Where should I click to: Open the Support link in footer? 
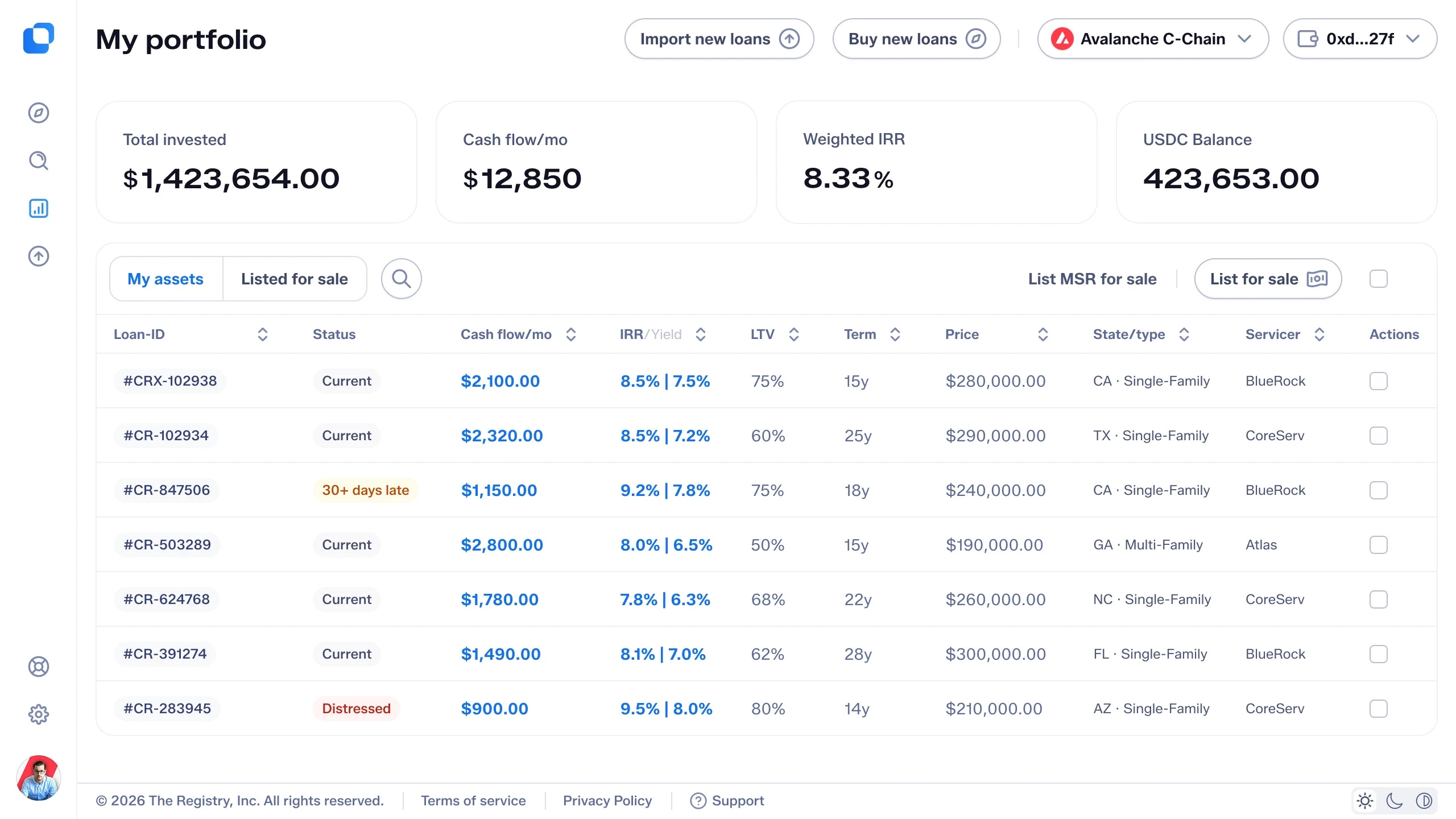point(727,801)
